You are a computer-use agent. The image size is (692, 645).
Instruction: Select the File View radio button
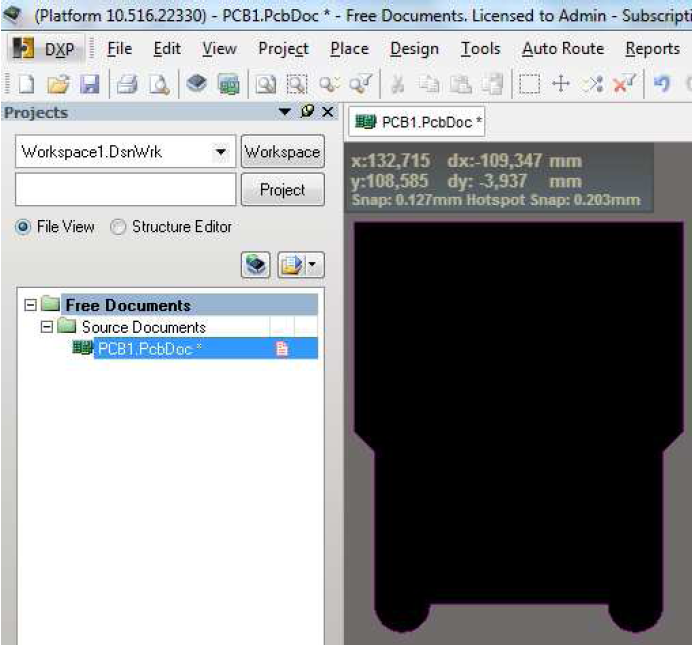pyautogui.click(x=23, y=227)
